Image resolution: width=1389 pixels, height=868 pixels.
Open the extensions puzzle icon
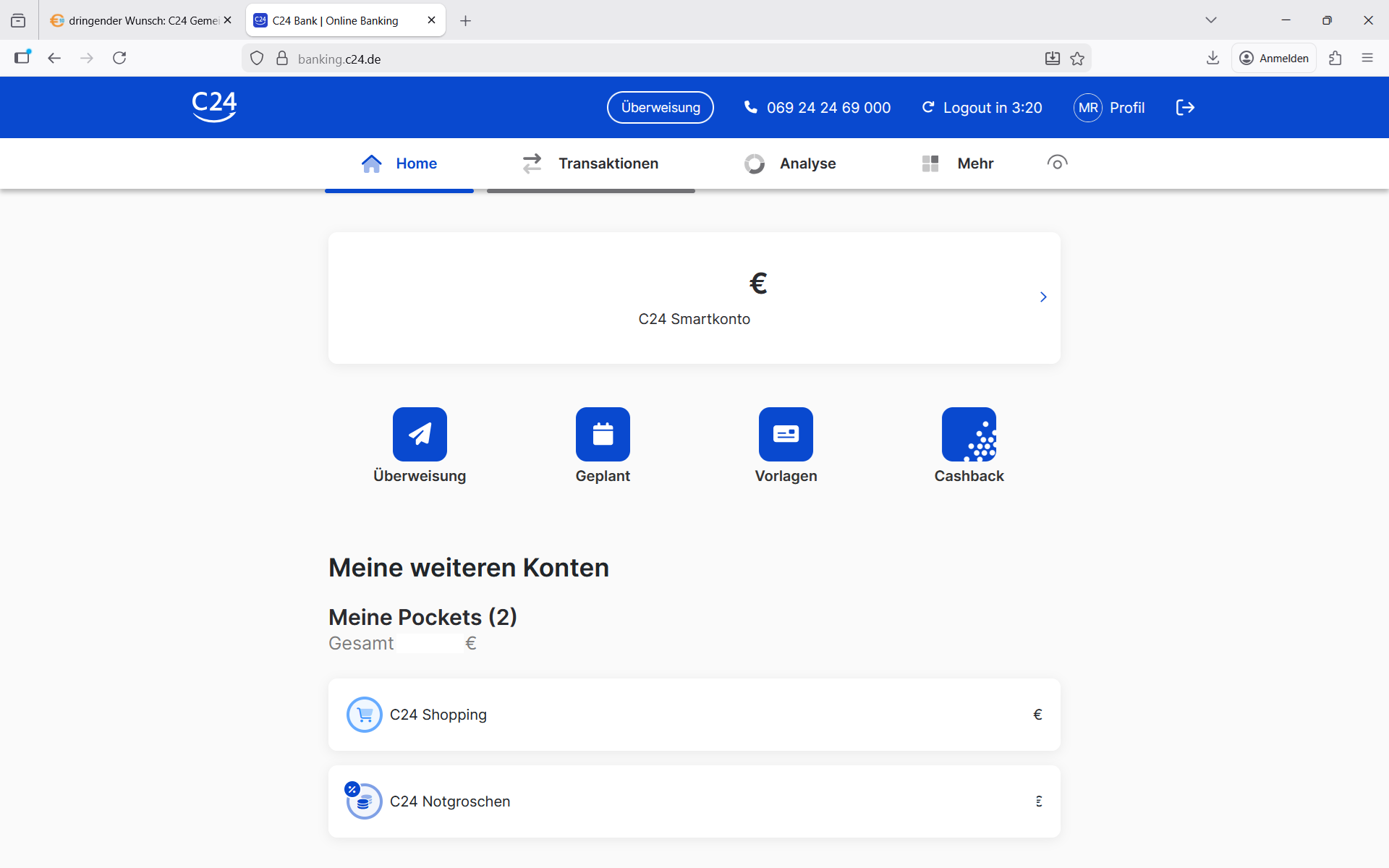pos(1335,58)
